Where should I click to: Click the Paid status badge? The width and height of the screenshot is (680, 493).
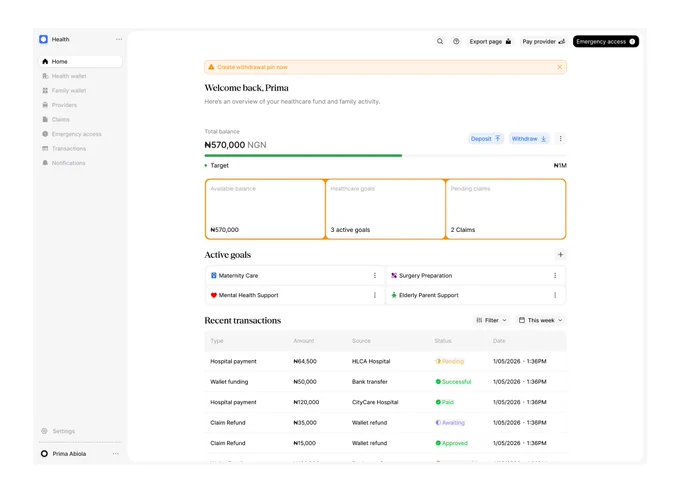(x=445, y=402)
